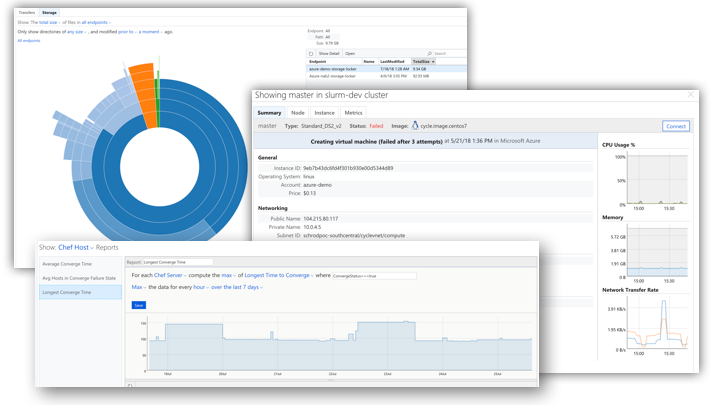Click the blue Save button
Image resolution: width=720 pixels, height=405 pixels.
point(139,304)
